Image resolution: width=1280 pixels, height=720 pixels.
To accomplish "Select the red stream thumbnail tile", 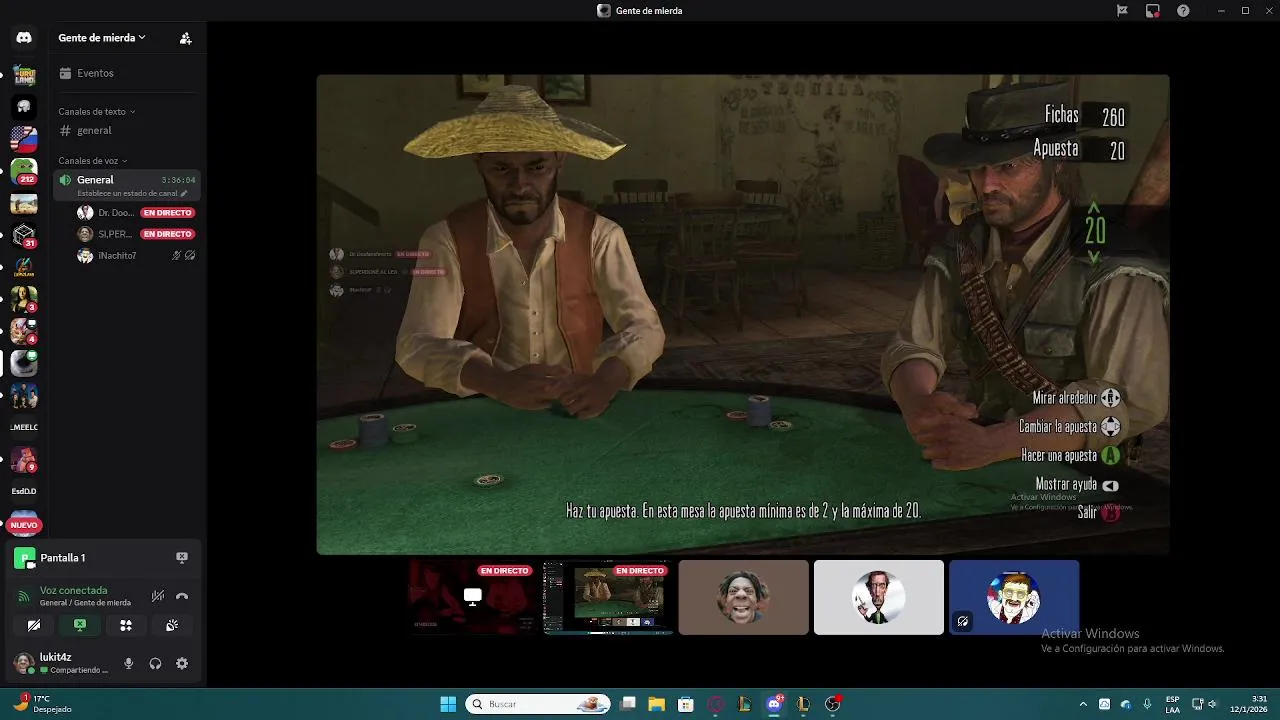I will pos(472,597).
